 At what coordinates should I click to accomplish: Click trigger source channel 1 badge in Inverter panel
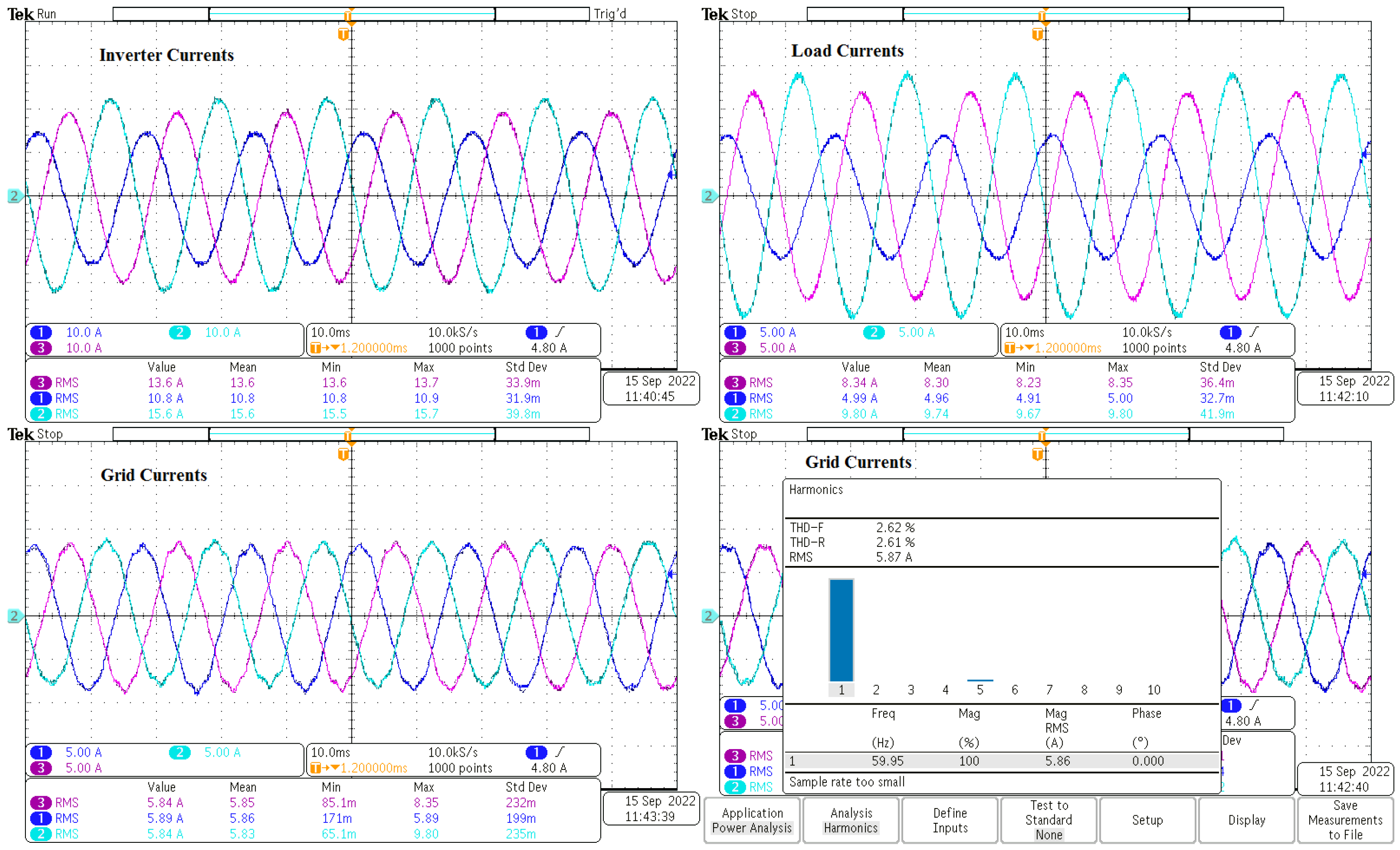pyautogui.click(x=536, y=332)
